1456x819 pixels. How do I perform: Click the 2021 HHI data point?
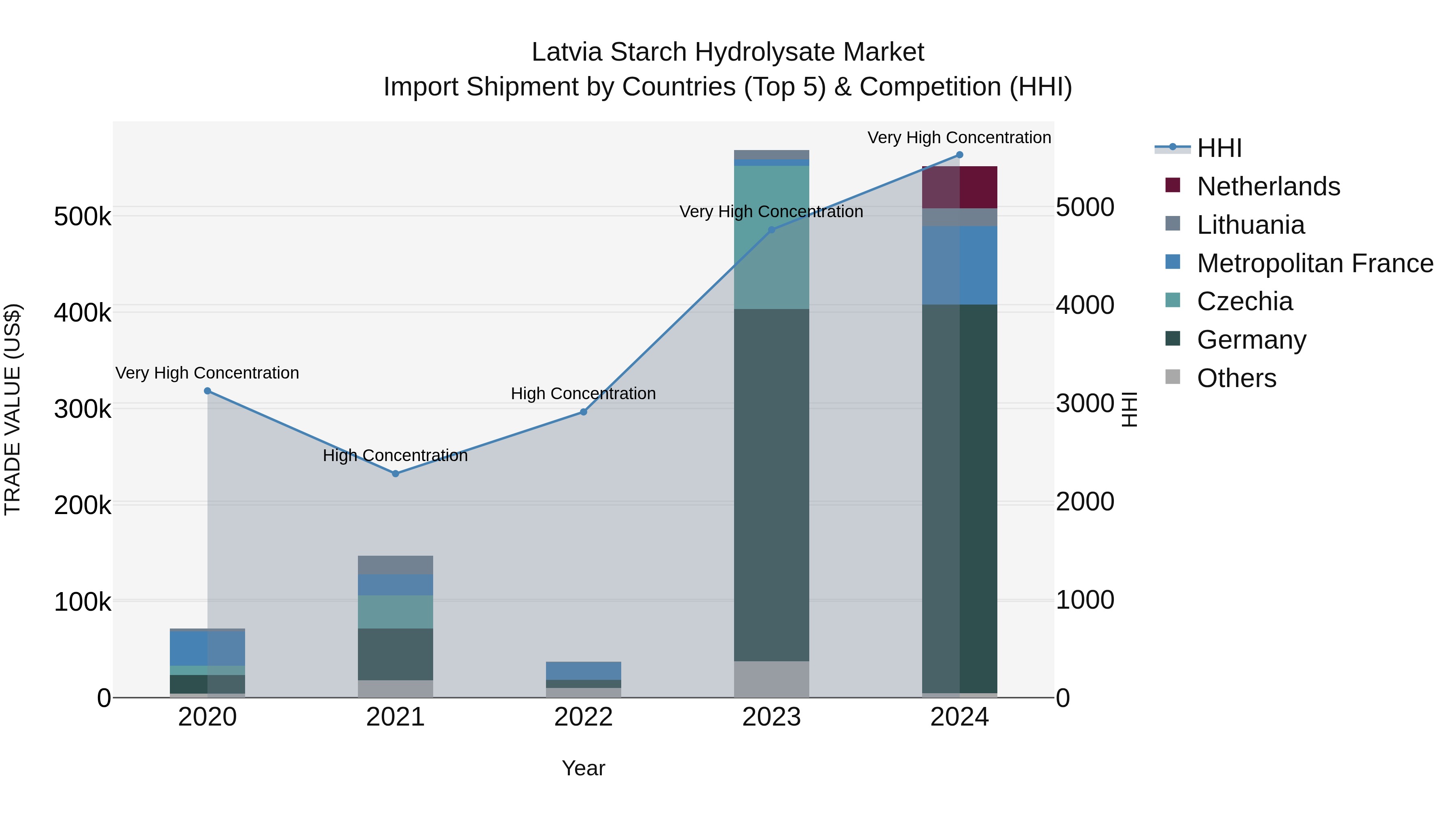(396, 474)
